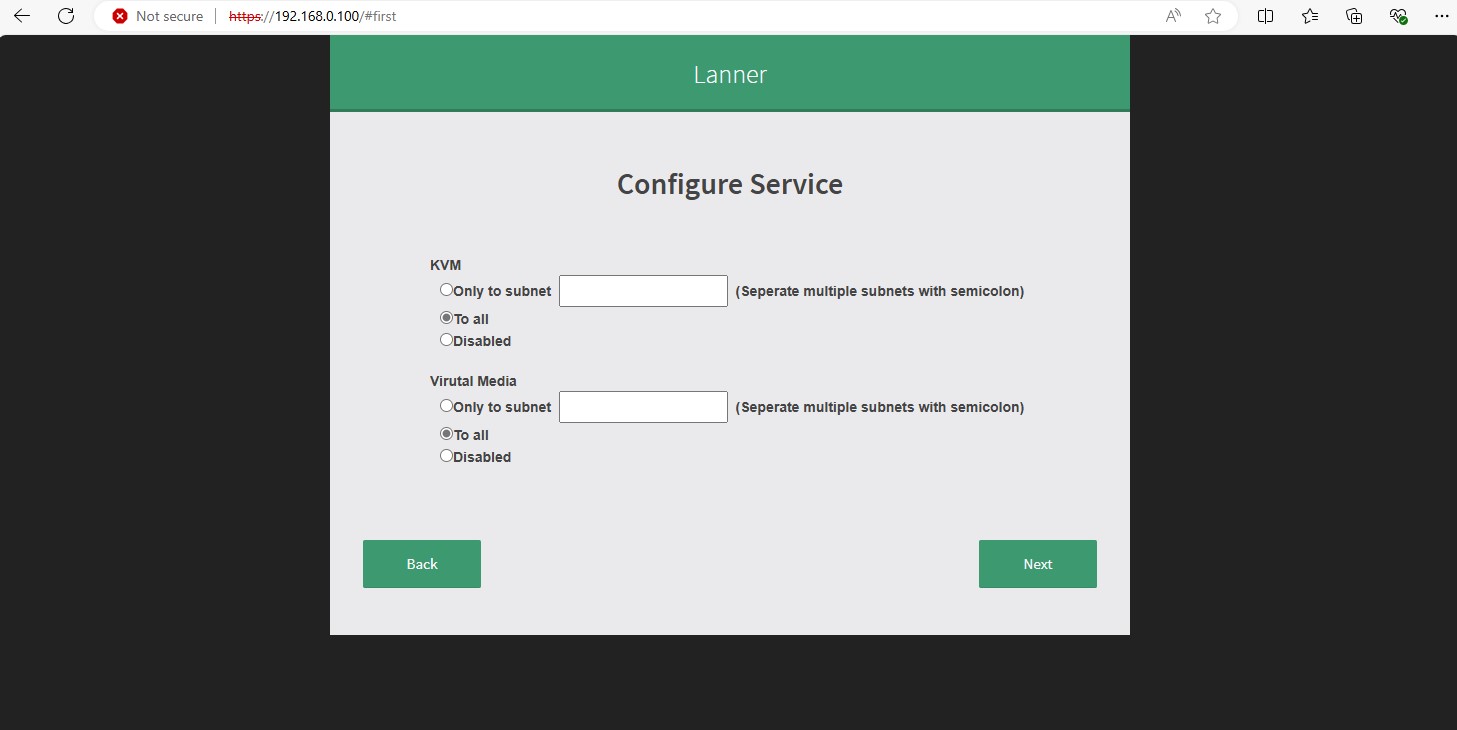
Task: Click the Next button
Action: [1038, 564]
